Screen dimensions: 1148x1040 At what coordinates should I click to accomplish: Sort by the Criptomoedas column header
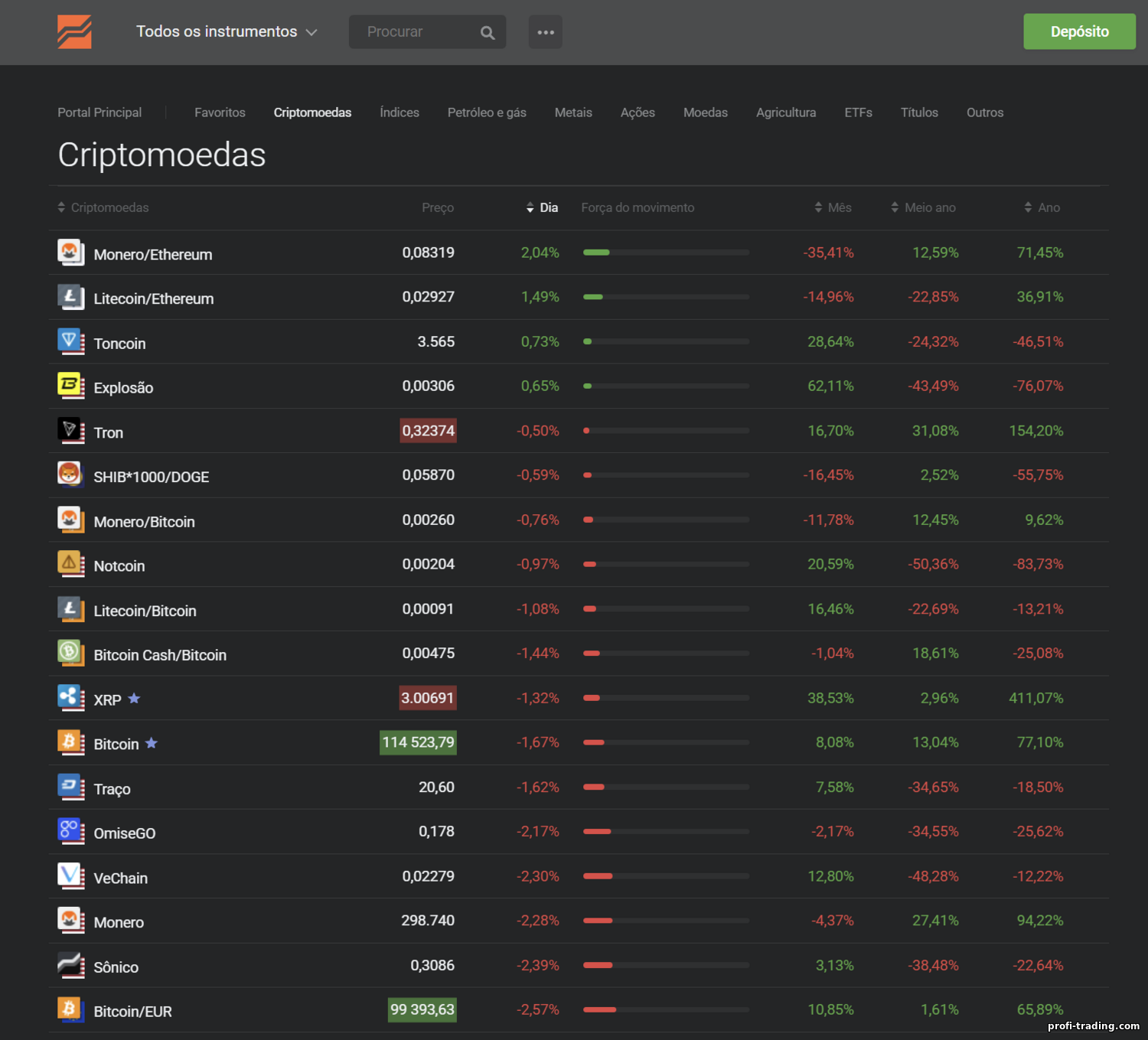103,207
